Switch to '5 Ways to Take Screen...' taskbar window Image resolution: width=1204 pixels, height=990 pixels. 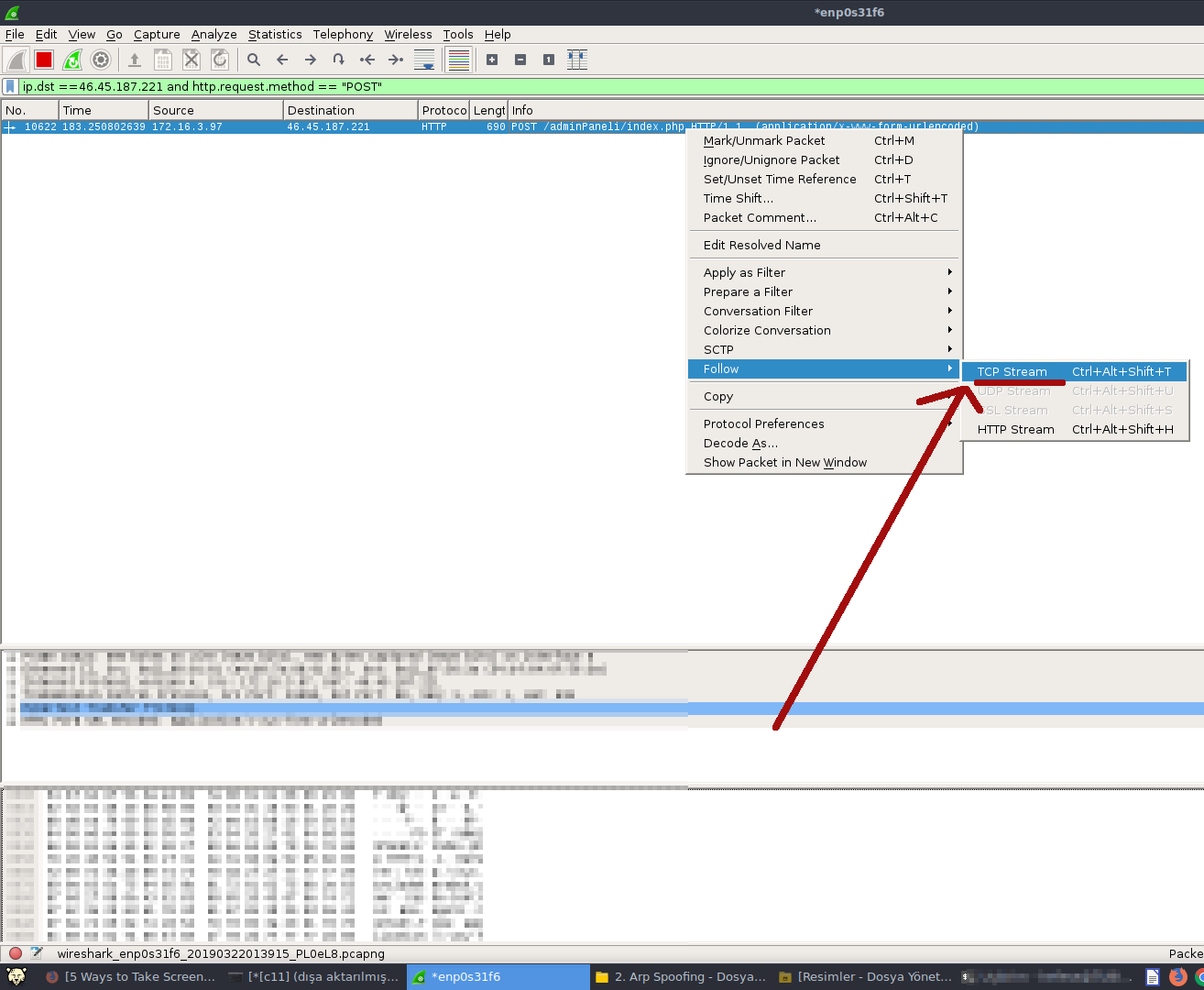[131, 977]
